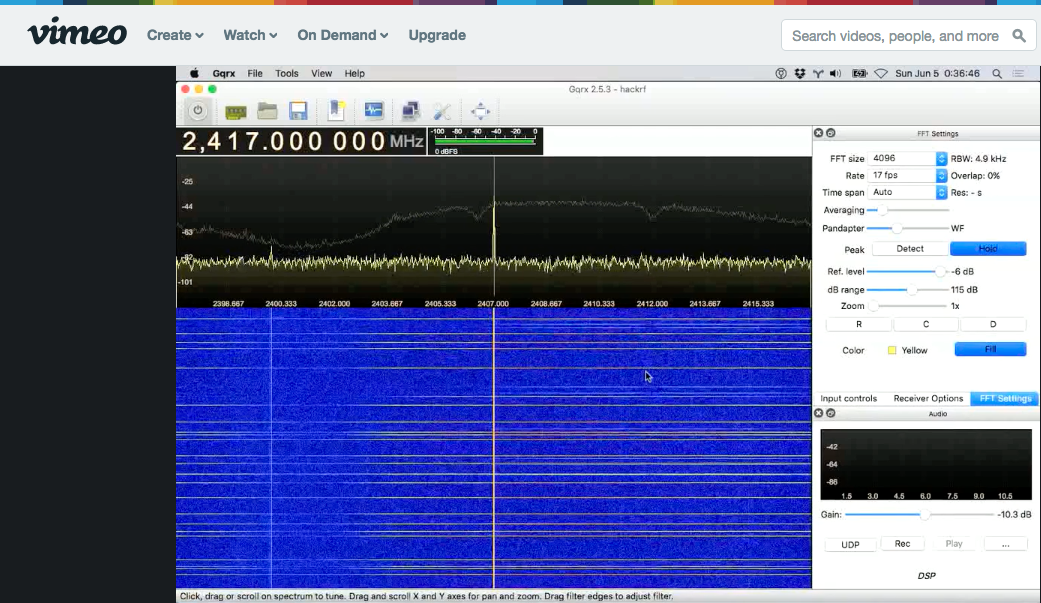Click the Vimeo logo
Screen dimensions: 1041x603
[x=77, y=32]
